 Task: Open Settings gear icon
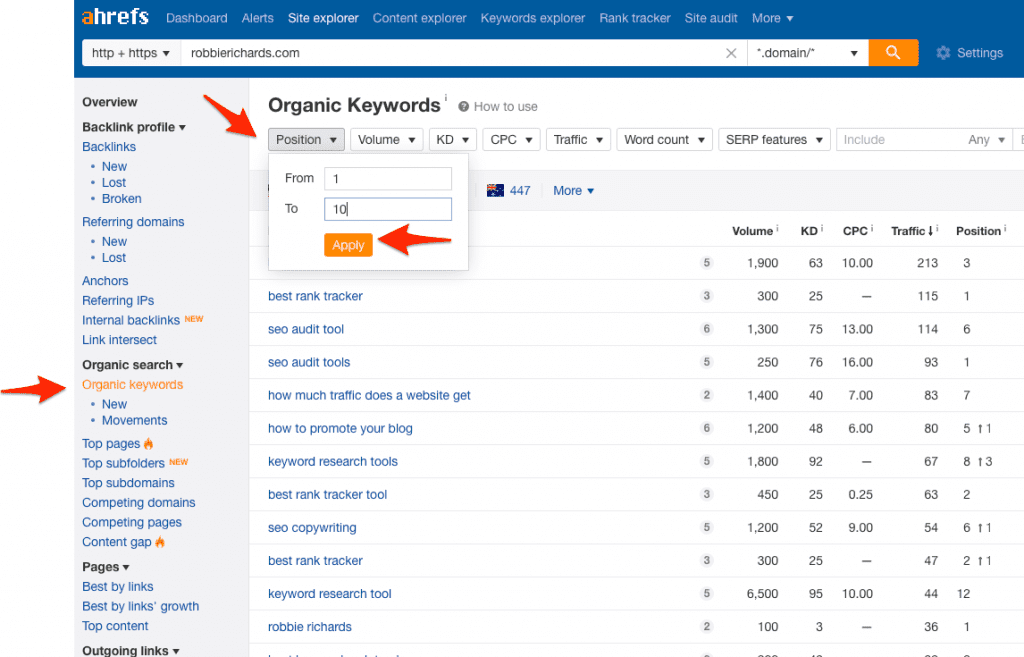pyautogui.click(x=943, y=53)
